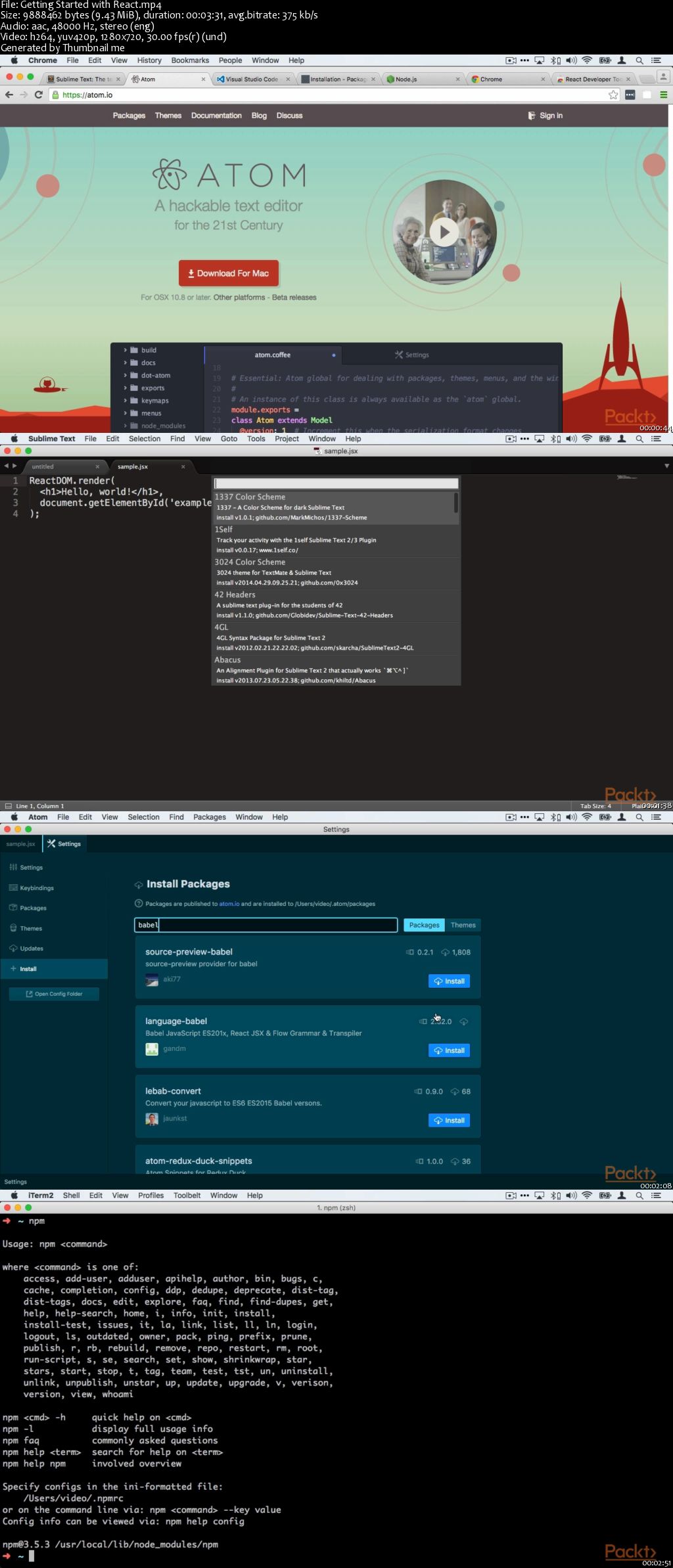Open the Toolbelt menu in iTerm2
This screenshot has width=673, height=1568.
click(187, 1196)
